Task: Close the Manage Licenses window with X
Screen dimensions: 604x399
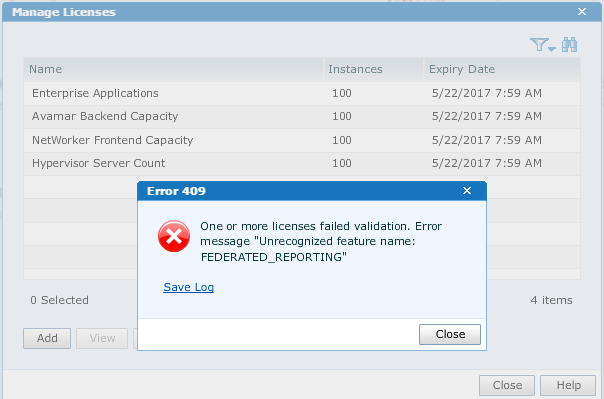Action: (582, 12)
